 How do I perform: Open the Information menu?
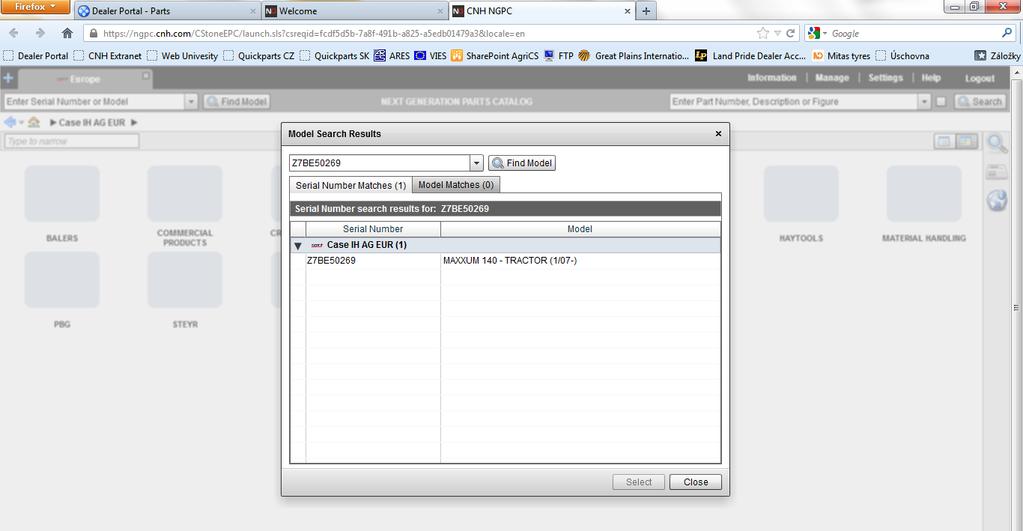[772, 78]
